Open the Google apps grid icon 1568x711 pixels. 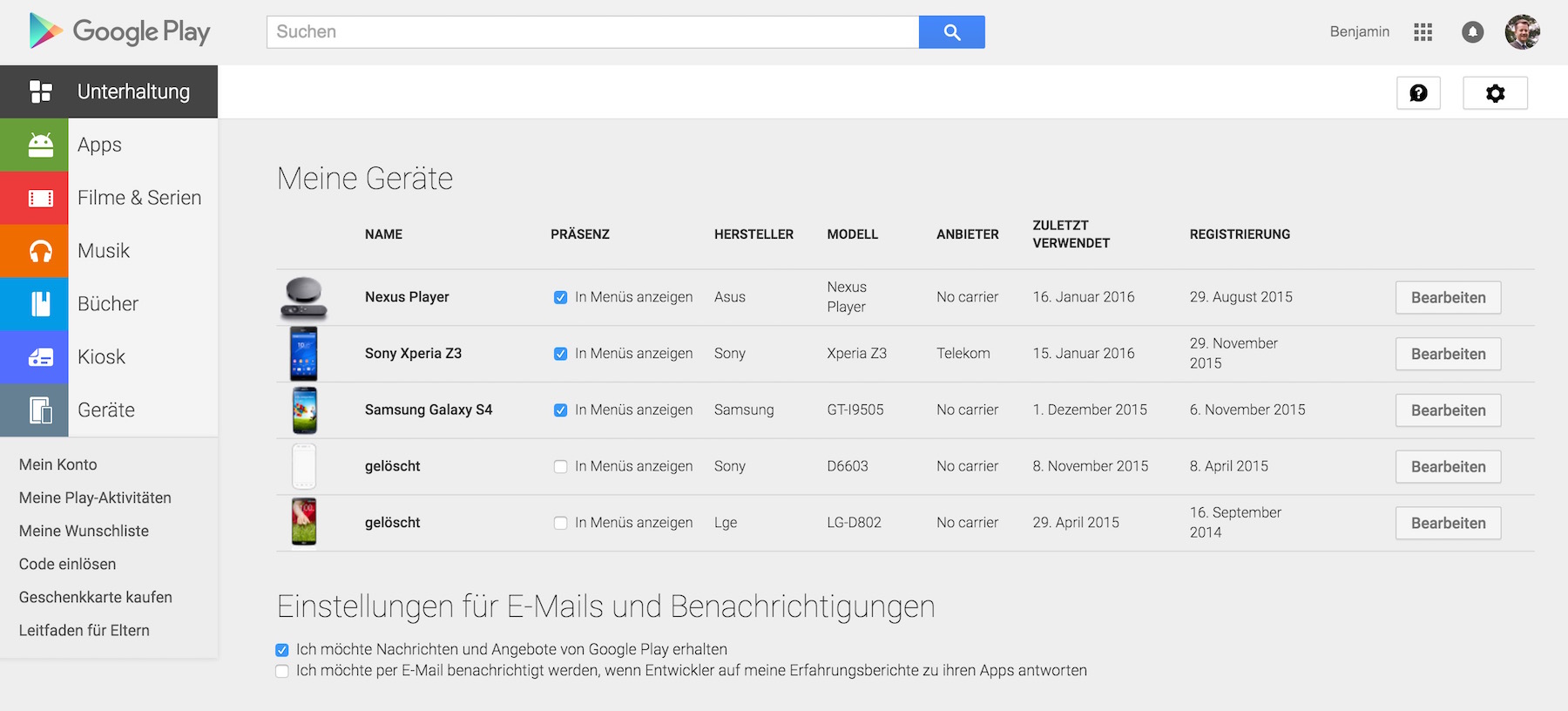(1423, 32)
